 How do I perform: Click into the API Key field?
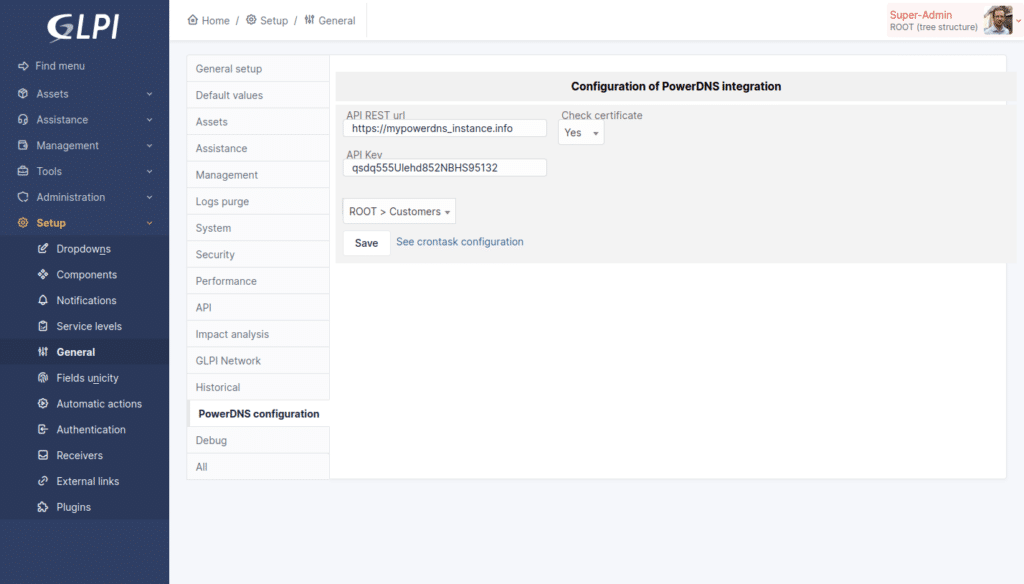pyautogui.click(x=445, y=168)
